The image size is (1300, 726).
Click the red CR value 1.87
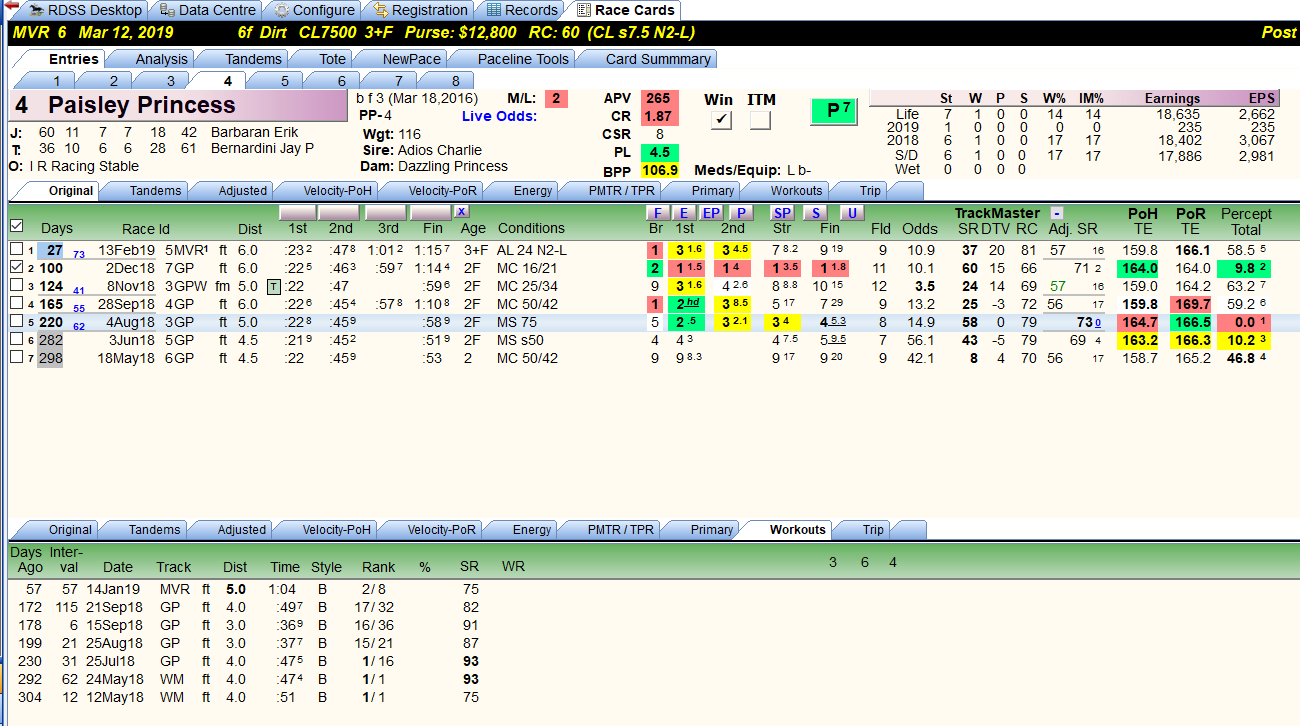click(x=659, y=117)
